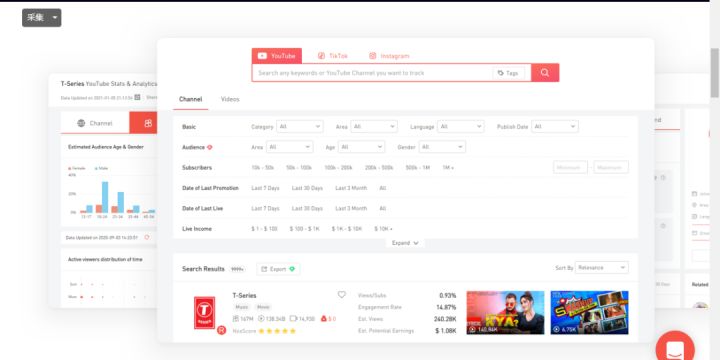The image size is (720, 360).
Task: Select Last 7 Days for last promotion
Action: pyautogui.click(x=265, y=188)
